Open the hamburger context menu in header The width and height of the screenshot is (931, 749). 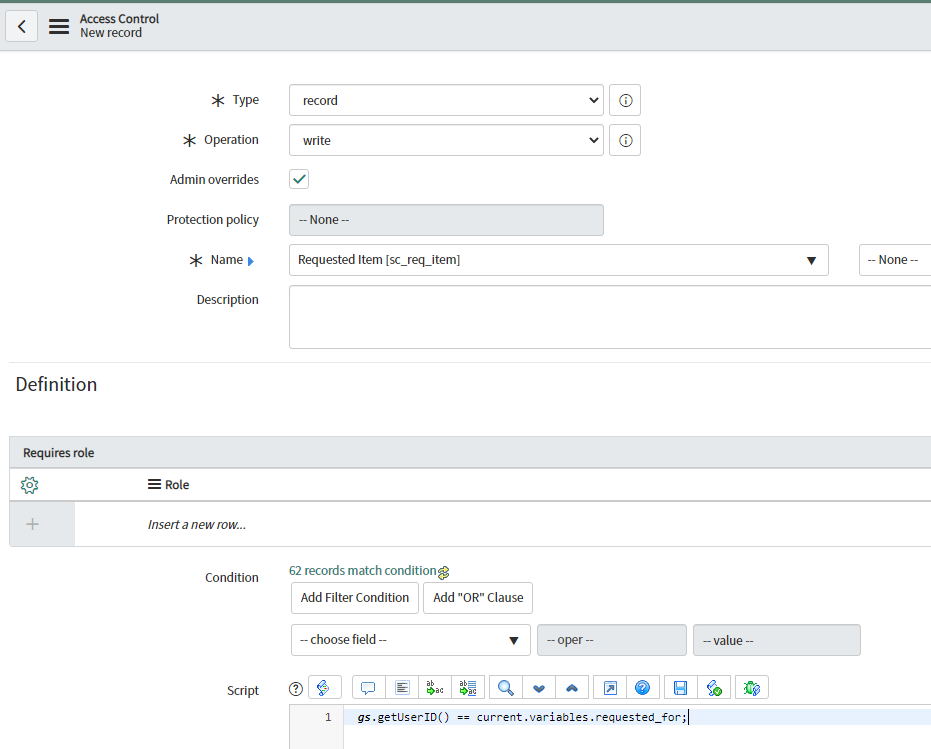[x=59, y=26]
